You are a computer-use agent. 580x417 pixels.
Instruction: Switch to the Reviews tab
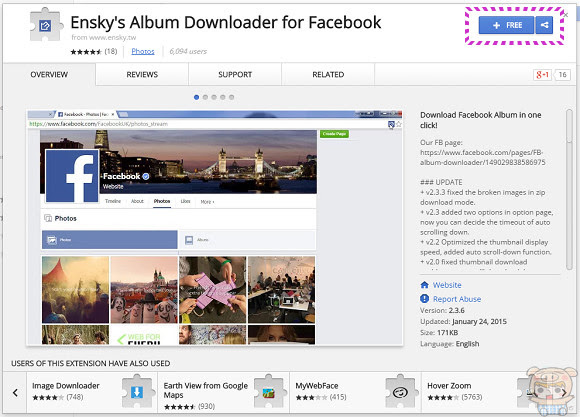coord(142,74)
